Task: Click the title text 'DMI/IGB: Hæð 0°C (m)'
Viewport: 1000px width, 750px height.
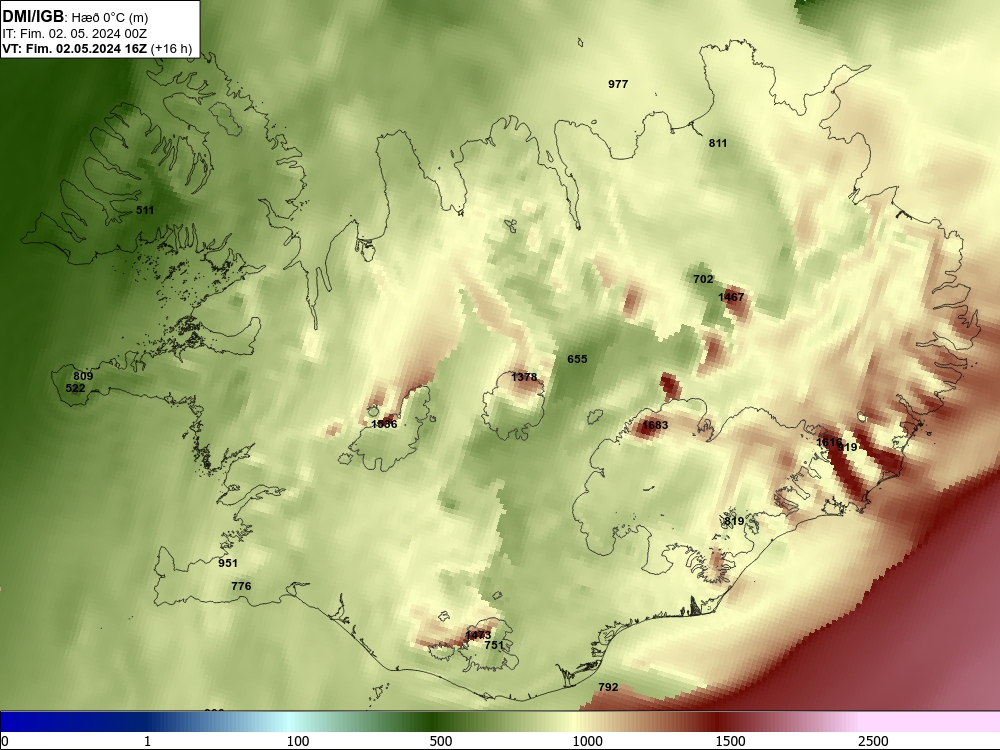Action: (75, 17)
